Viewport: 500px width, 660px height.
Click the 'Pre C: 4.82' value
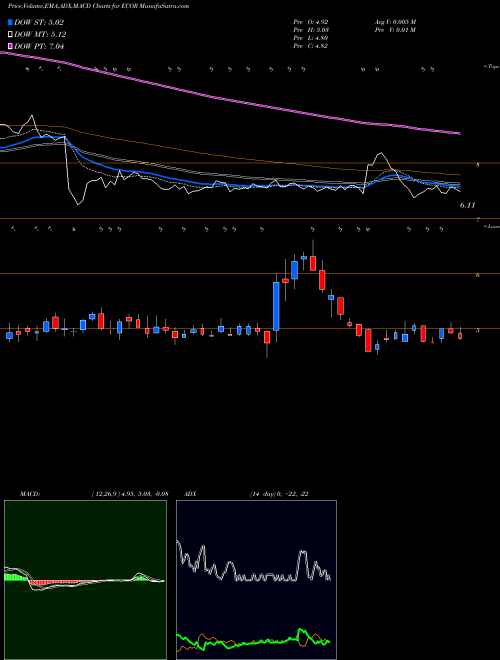[311, 46]
